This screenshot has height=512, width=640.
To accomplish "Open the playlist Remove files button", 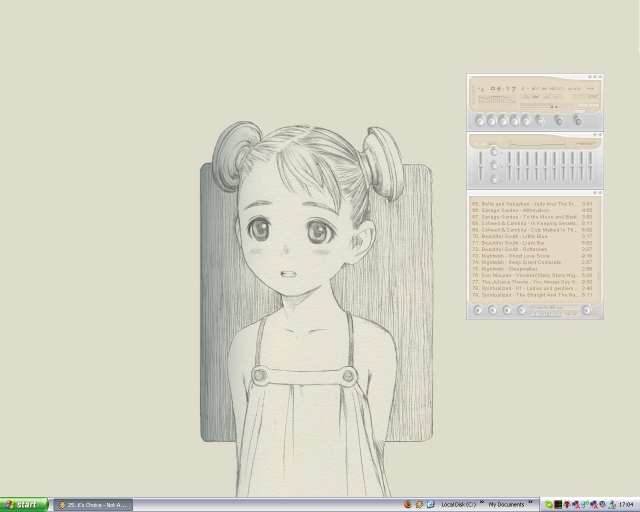I will coord(493,310).
